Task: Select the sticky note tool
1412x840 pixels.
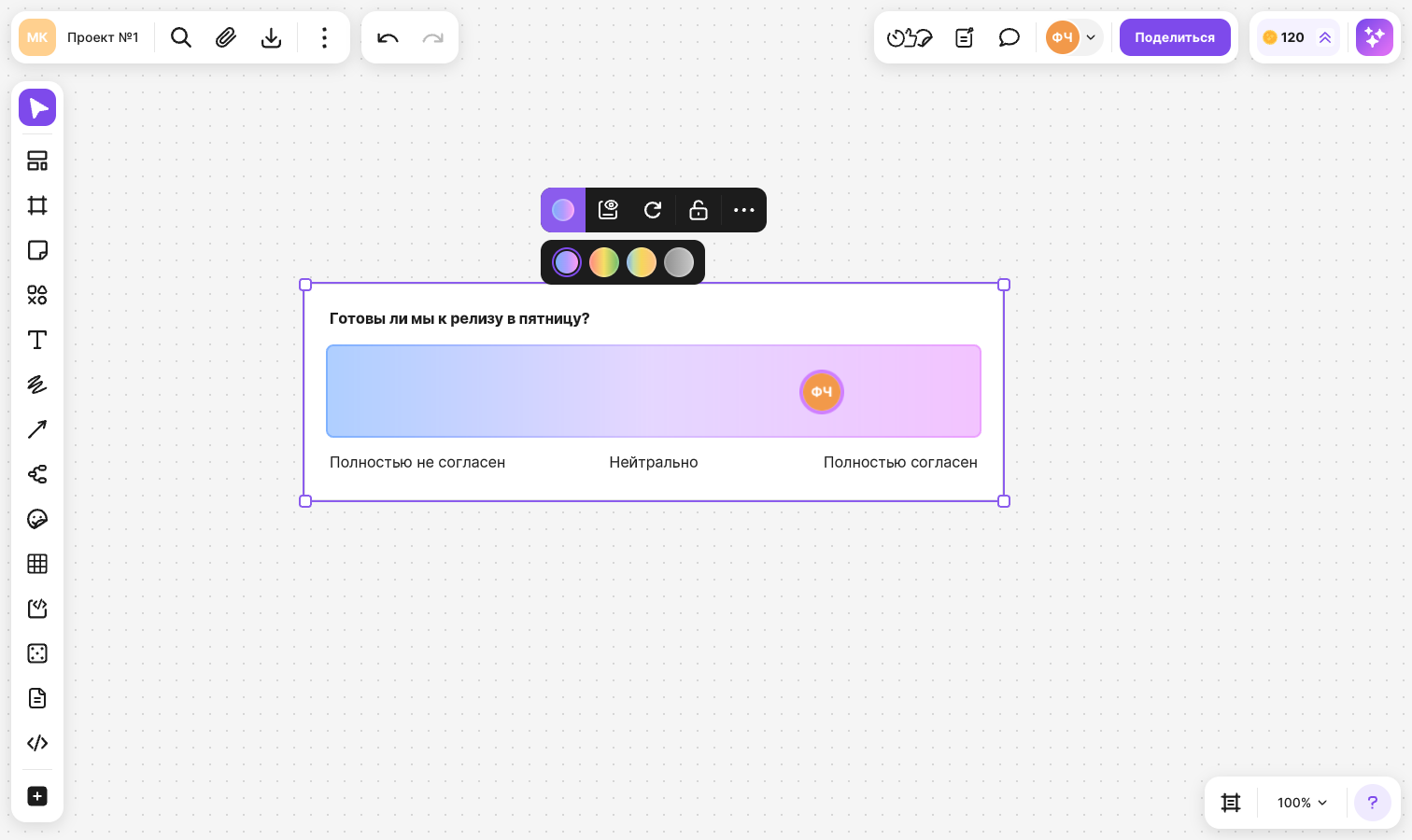Action: 37,250
